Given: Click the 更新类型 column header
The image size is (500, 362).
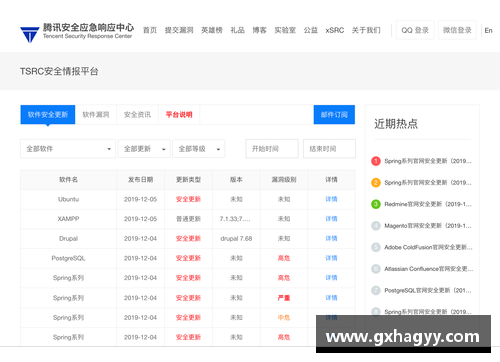Looking at the screenshot, I should [188, 180].
